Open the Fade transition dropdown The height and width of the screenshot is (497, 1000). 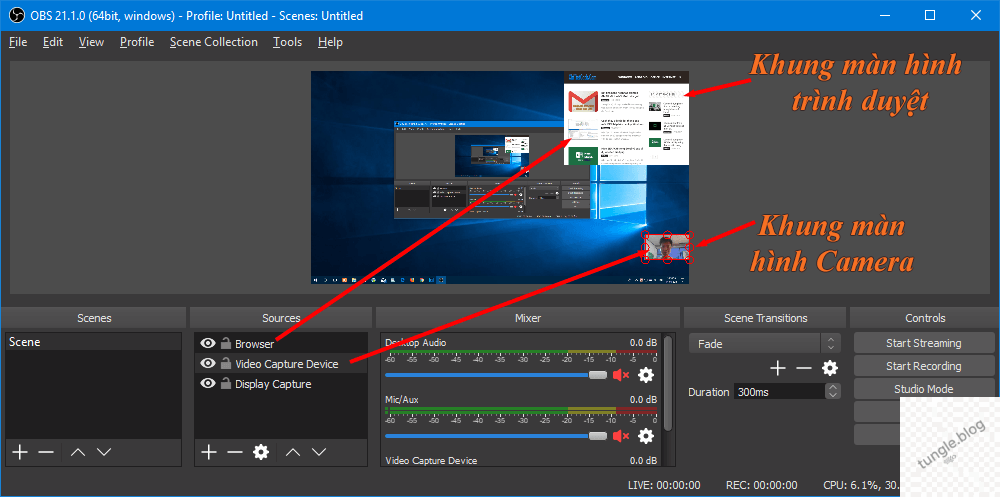coord(765,343)
